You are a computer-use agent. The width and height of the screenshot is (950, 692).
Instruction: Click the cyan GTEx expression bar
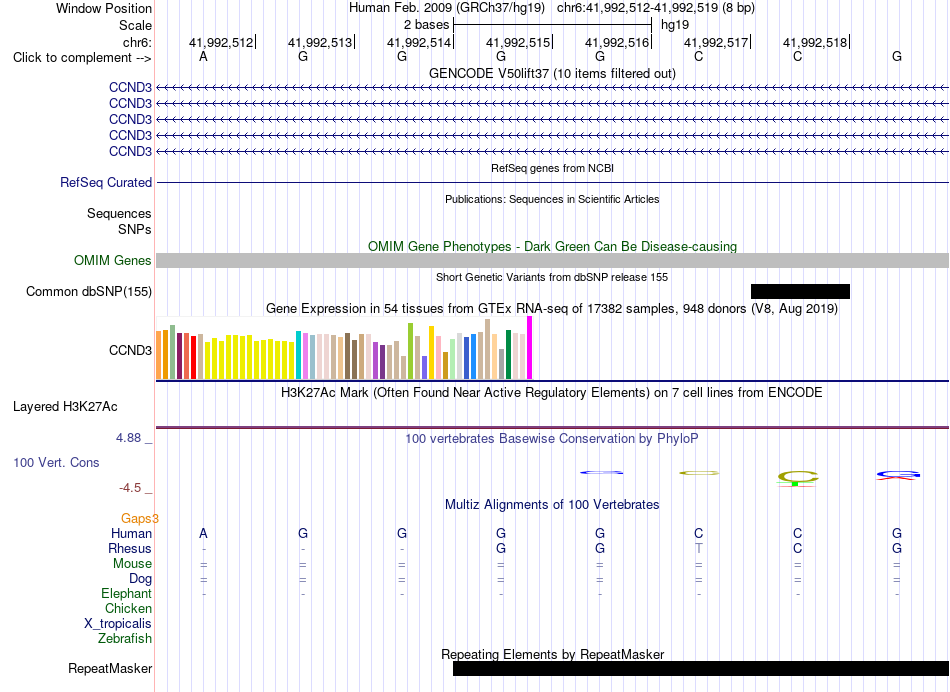[298, 355]
